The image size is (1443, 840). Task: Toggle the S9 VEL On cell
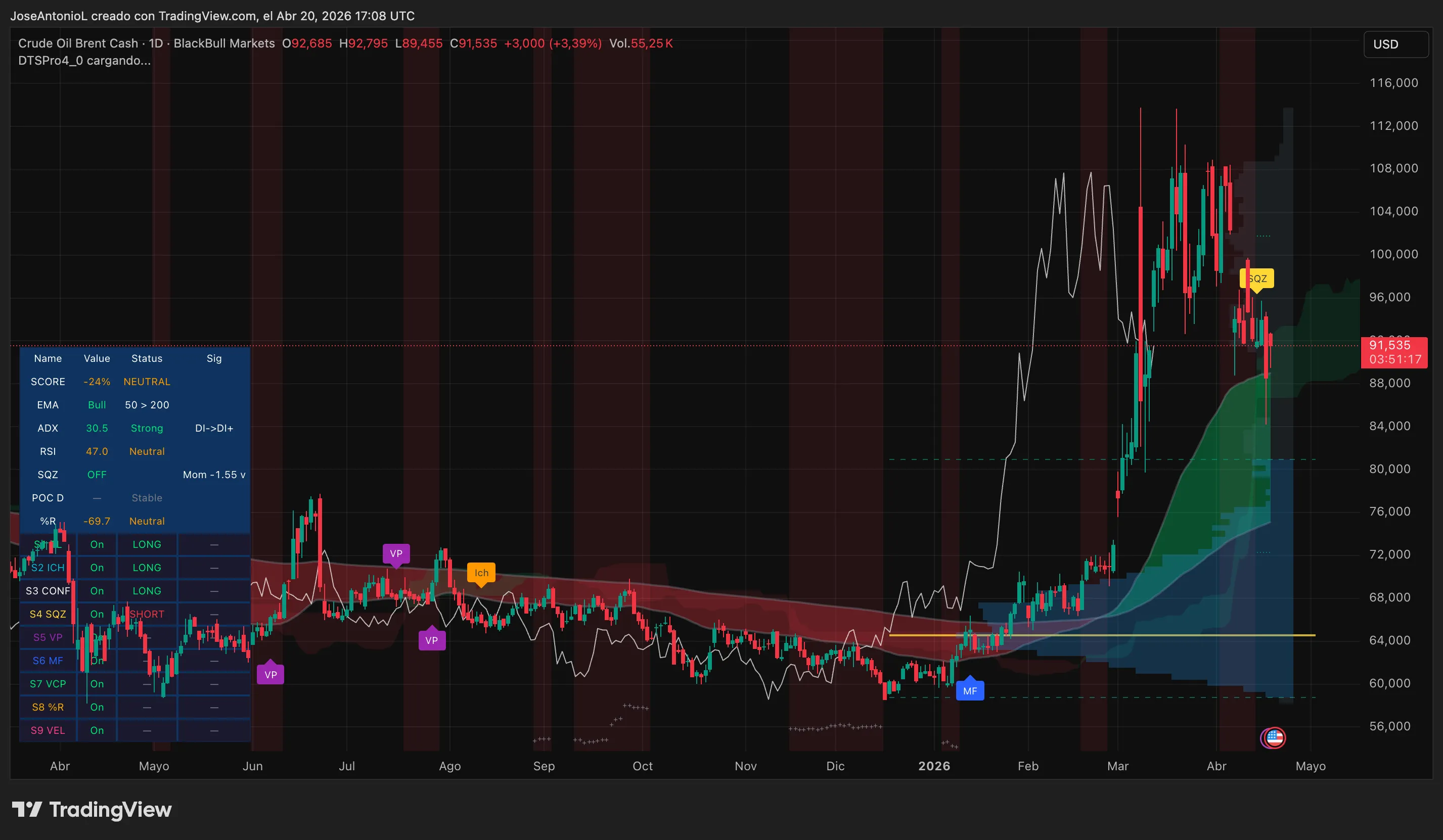coord(97,730)
